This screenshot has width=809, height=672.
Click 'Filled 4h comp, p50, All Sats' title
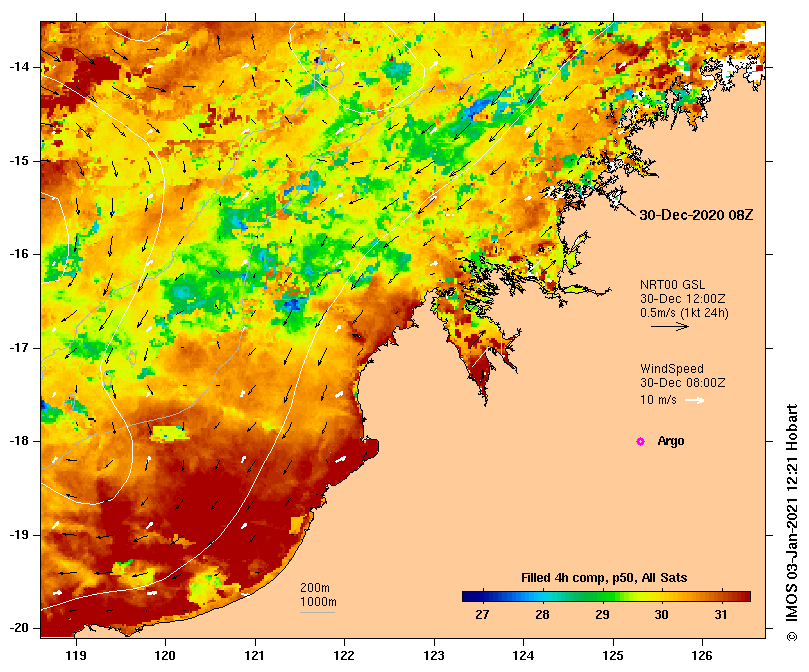click(604, 578)
